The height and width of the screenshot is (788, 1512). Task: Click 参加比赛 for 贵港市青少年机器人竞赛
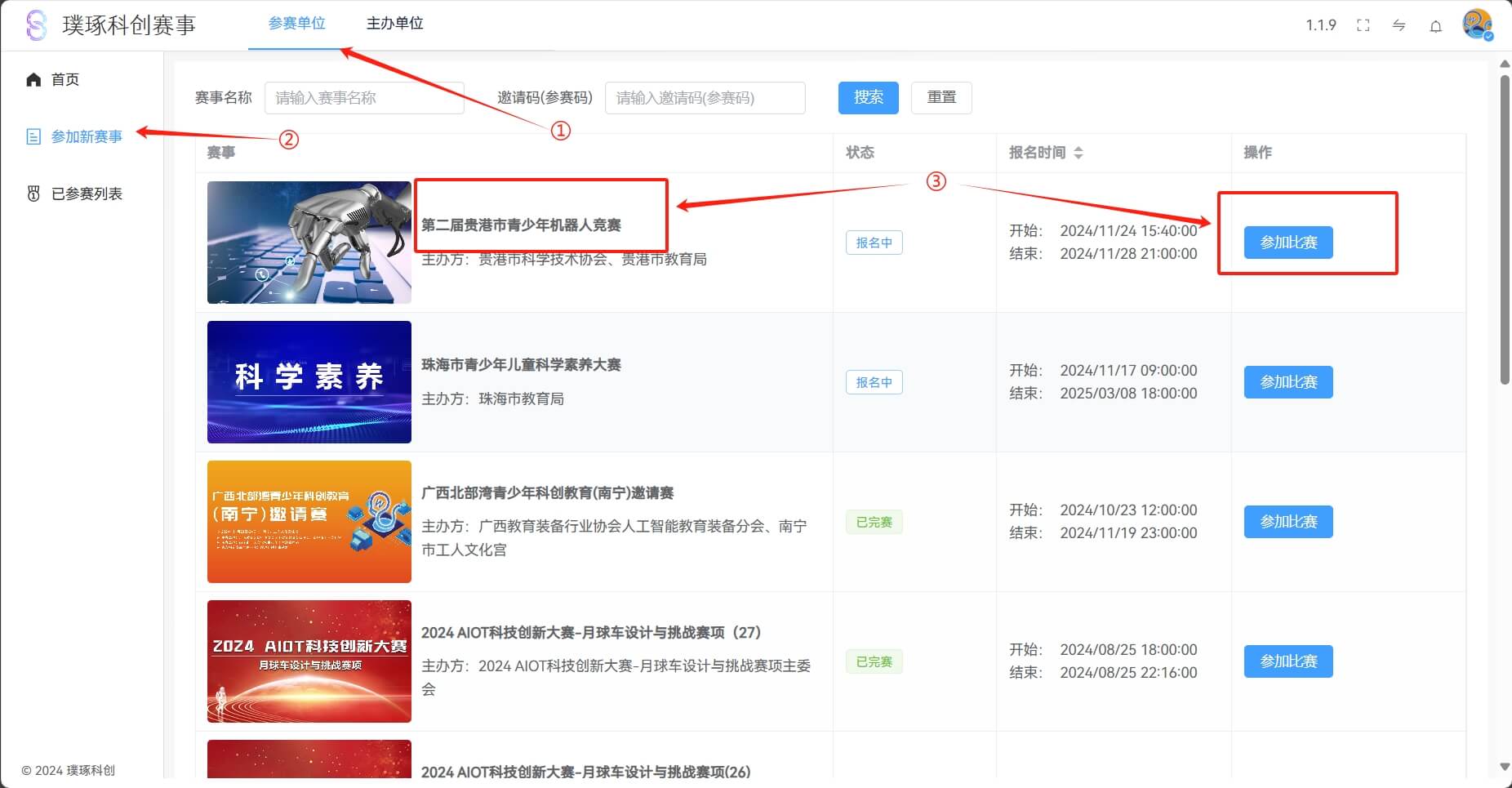tap(1288, 243)
